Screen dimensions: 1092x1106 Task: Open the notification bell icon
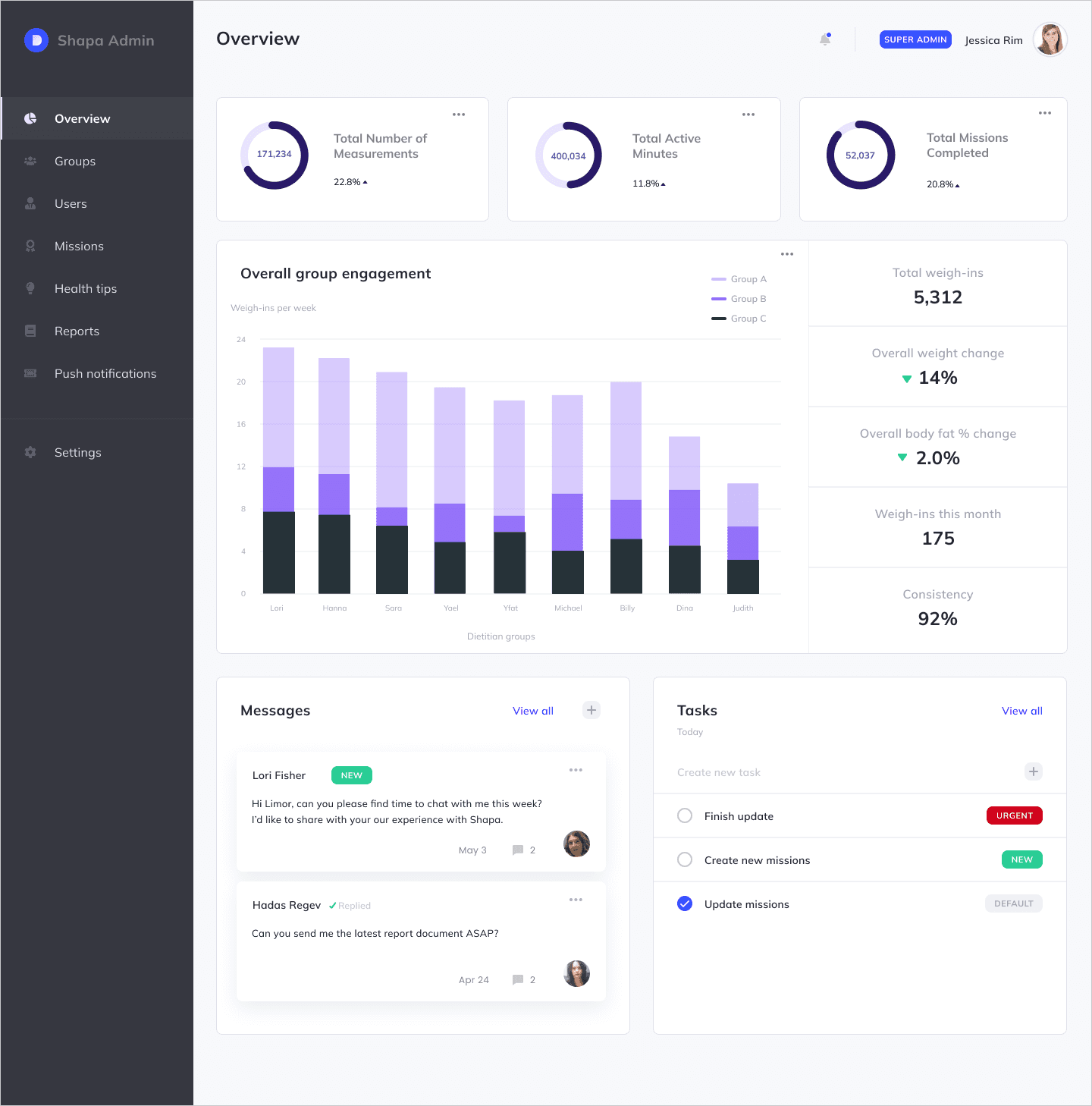click(825, 39)
